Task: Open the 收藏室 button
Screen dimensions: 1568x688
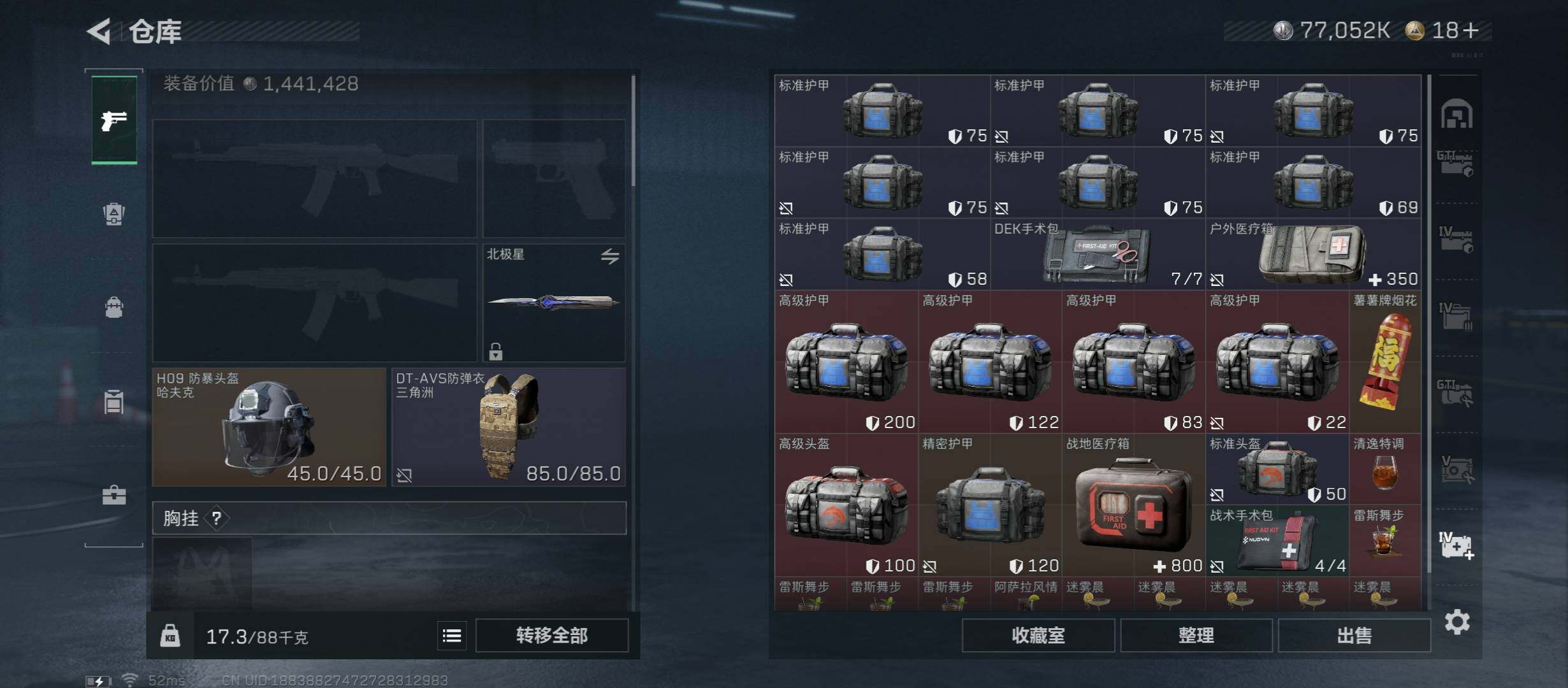Action: (x=1038, y=635)
